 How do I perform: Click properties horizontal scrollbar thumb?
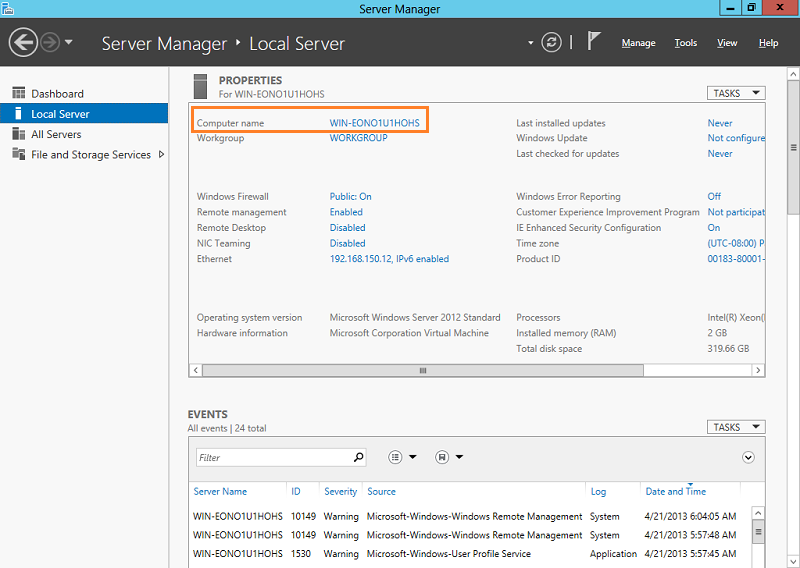pyautogui.click(x=423, y=370)
